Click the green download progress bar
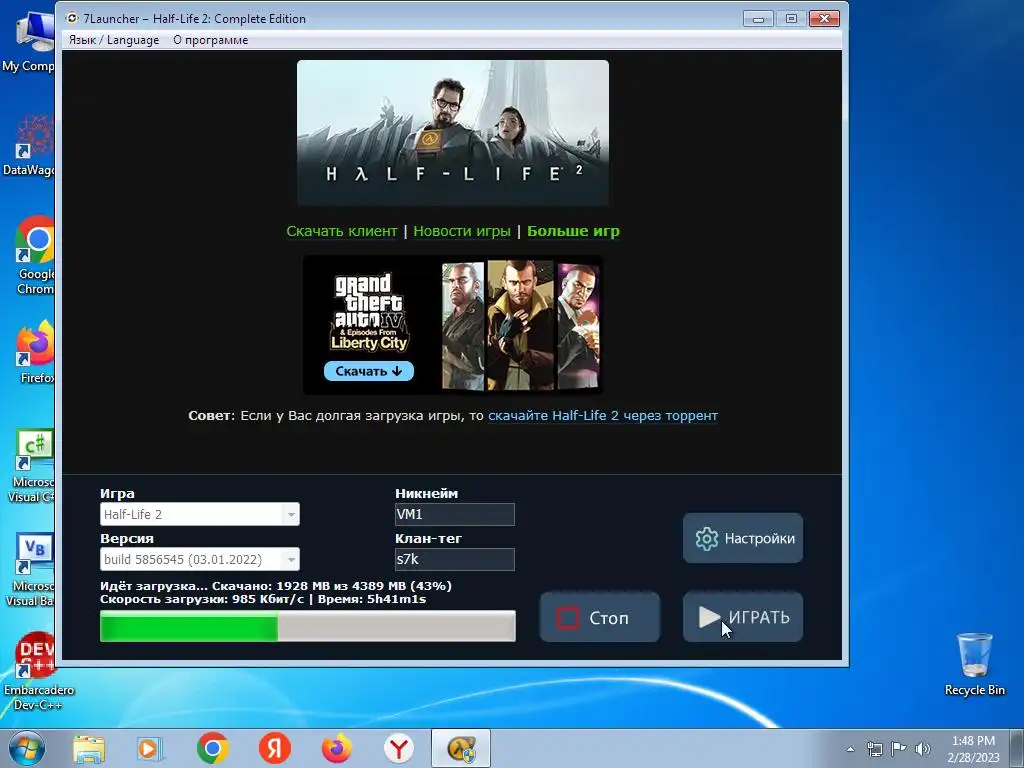The height and width of the screenshot is (768, 1024). click(308, 626)
